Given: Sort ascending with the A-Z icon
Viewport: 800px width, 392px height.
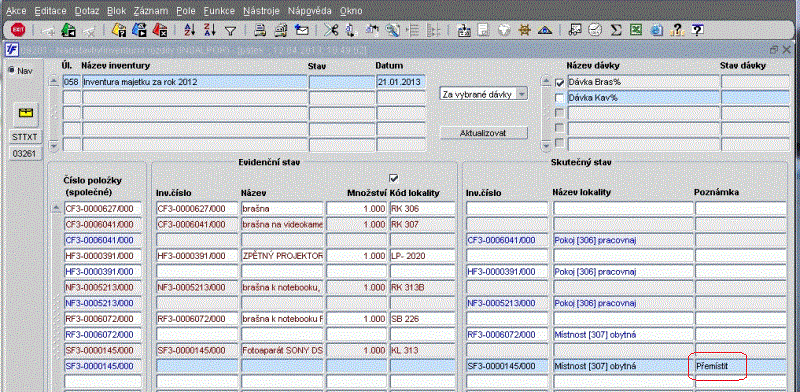Looking at the screenshot, I should [x=189, y=30].
